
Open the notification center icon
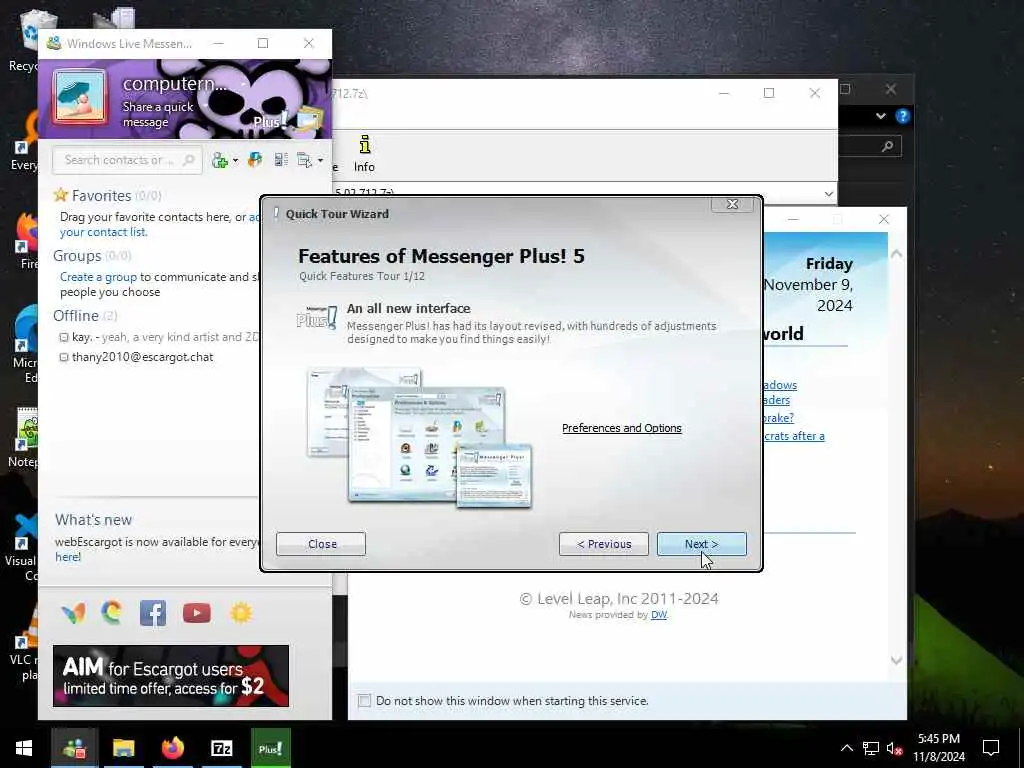point(991,748)
